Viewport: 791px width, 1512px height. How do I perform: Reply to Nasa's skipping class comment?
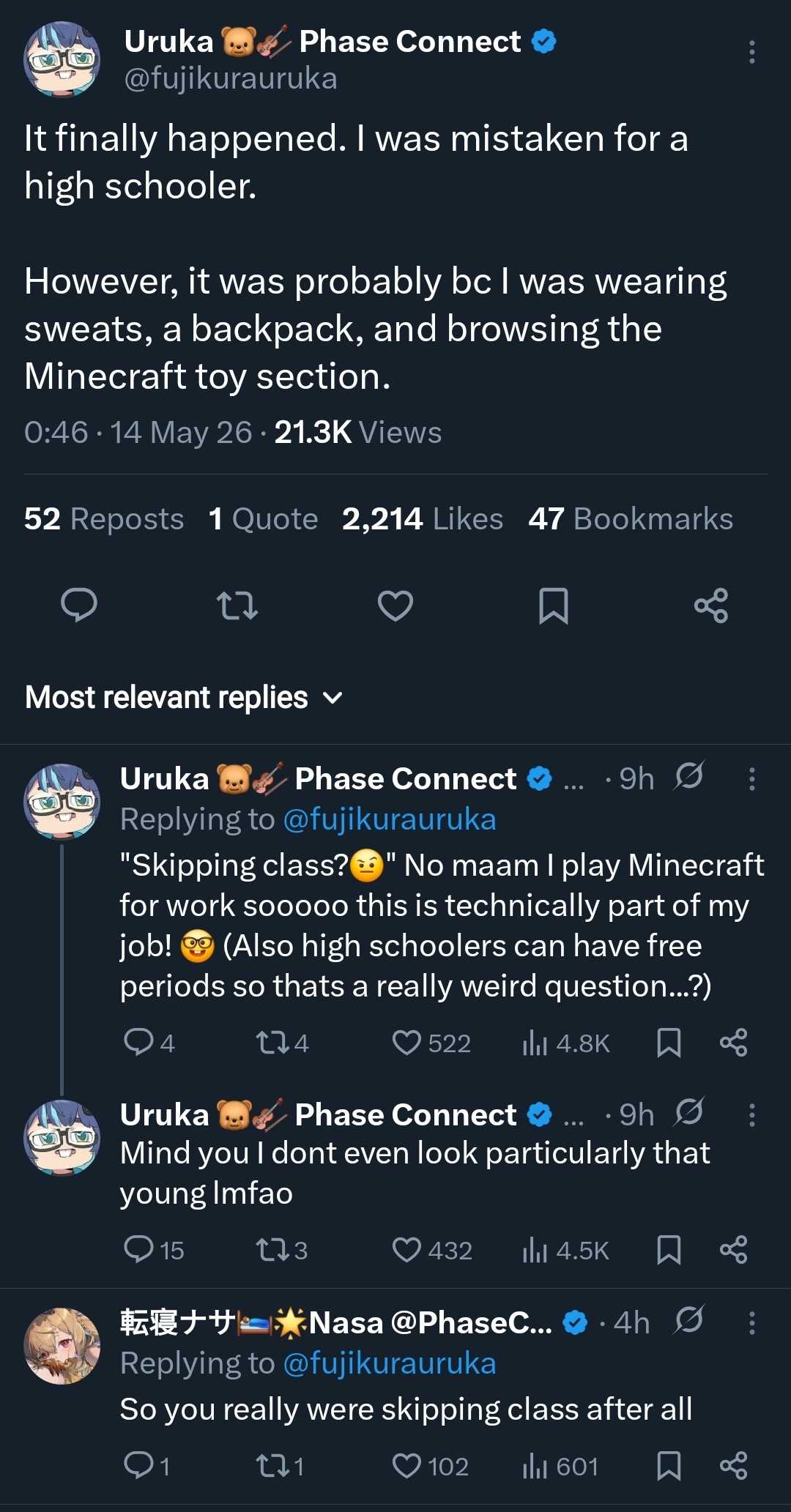point(146,1466)
